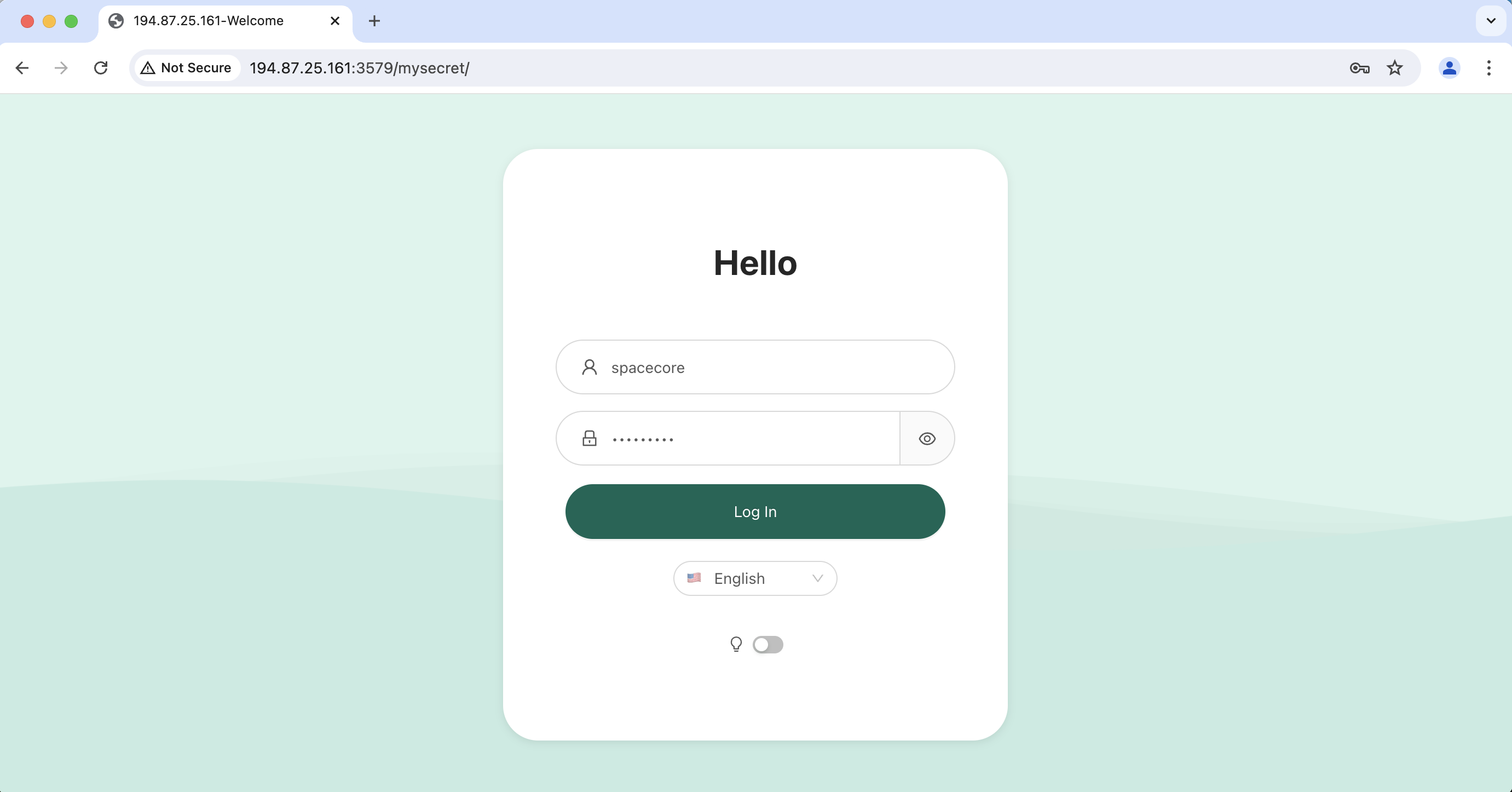Open the English language dropdown
The image size is (1512, 792).
click(x=755, y=578)
